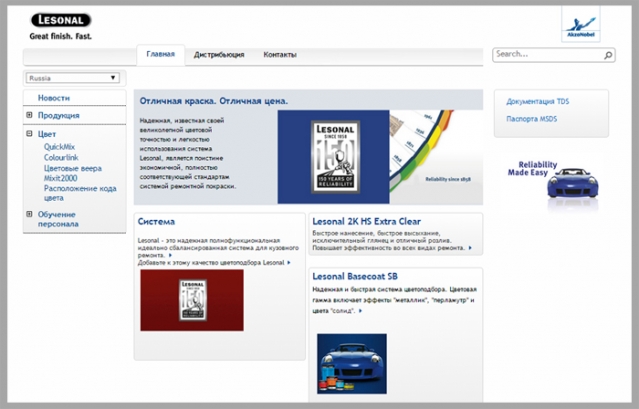639x409 pixels.
Task: Expand the Обучение персонала plus icon
Action: click(29, 214)
